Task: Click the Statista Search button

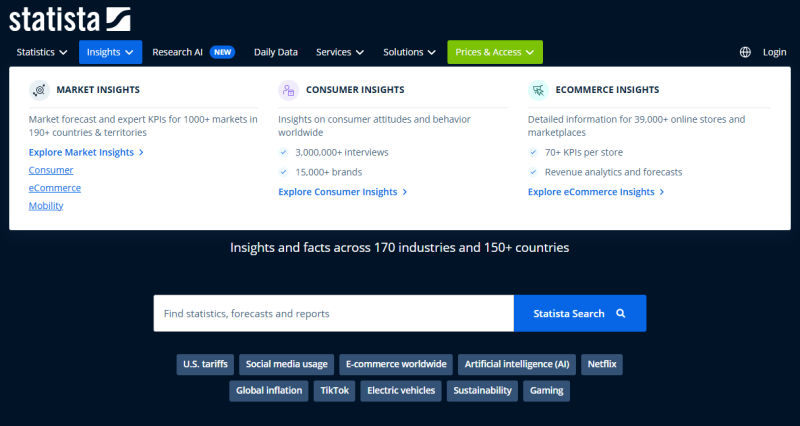Action: pyautogui.click(x=580, y=313)
